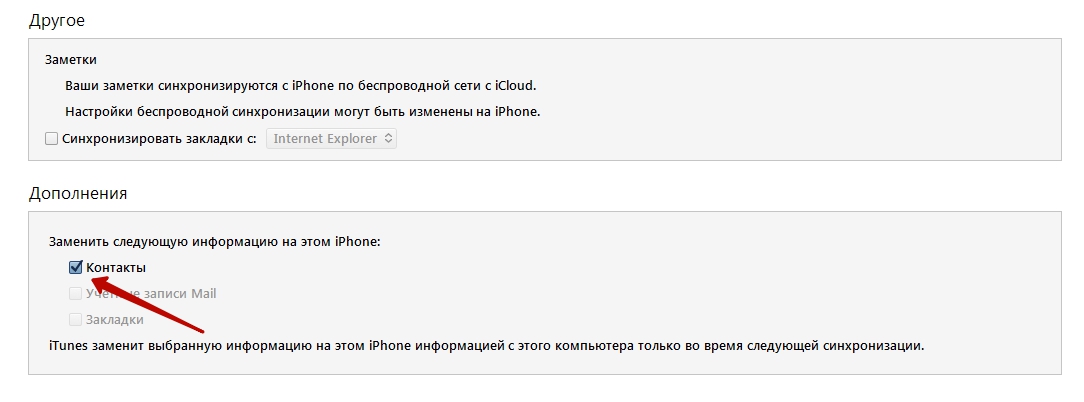
Task: Click the Закладки label under Дополнения
Action: (115, 320)
